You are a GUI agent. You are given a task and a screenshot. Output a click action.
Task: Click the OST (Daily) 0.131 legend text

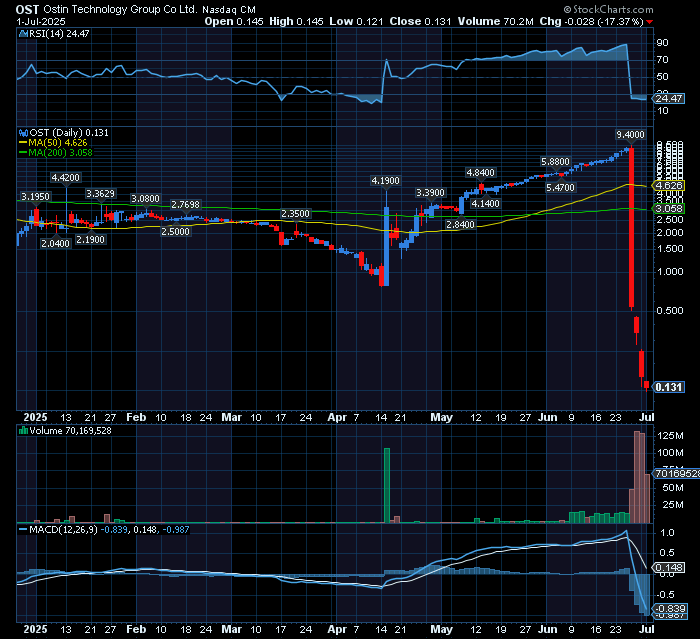click(69, 133)
